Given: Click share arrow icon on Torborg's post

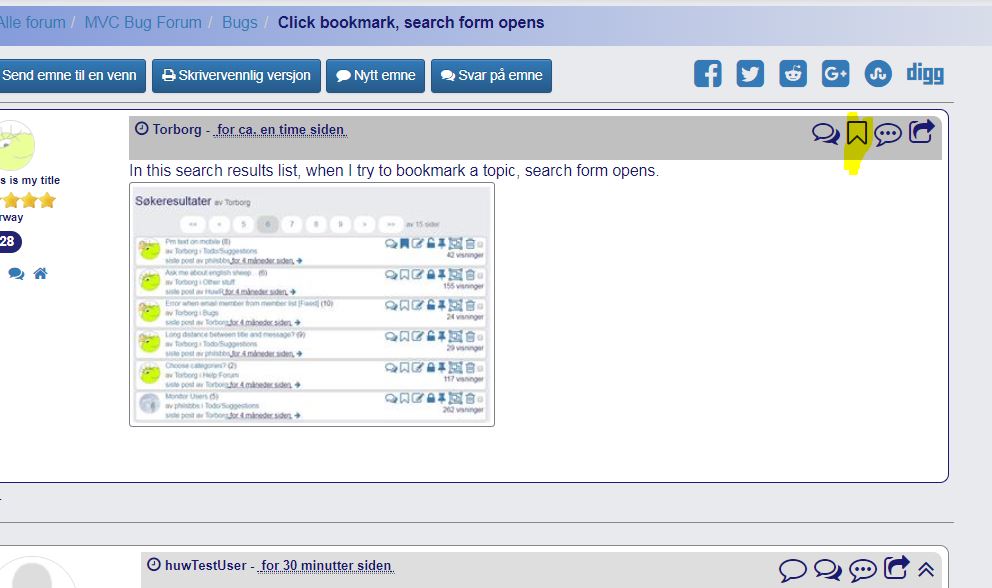Looking at the screenshot, I should [921, 132].
